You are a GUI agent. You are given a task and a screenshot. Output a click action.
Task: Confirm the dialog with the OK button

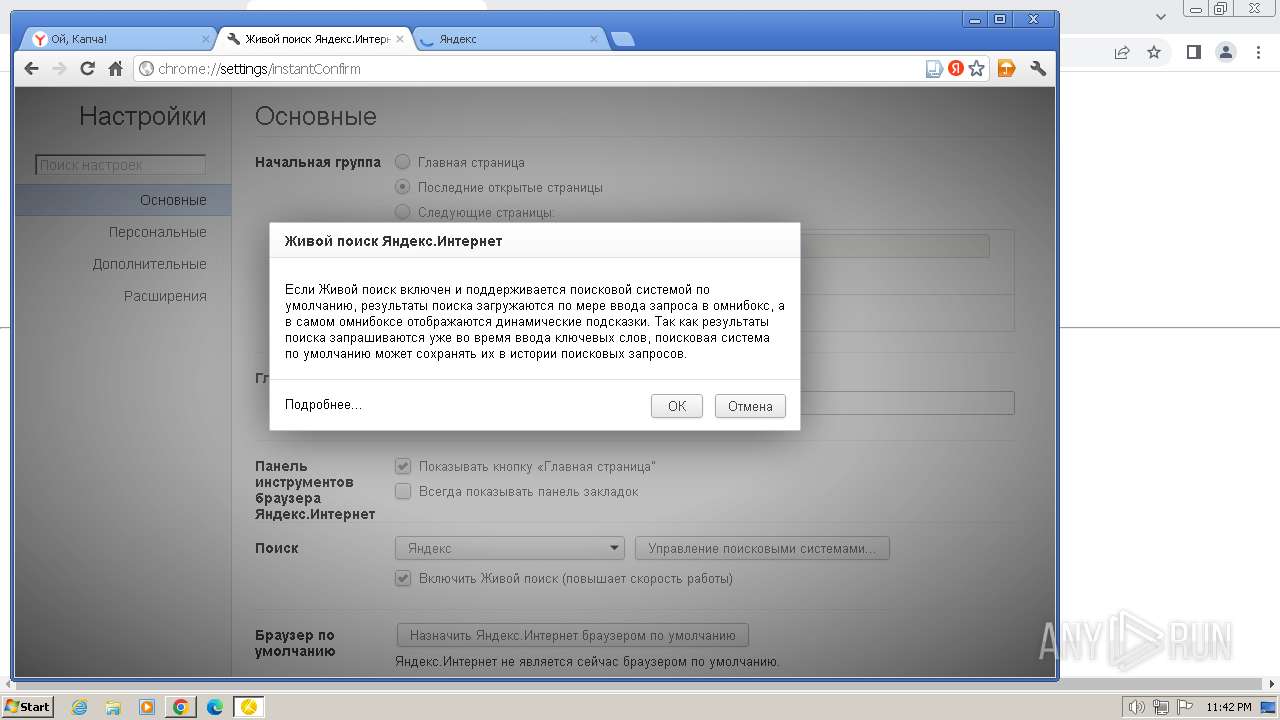[x=677, y=406]
